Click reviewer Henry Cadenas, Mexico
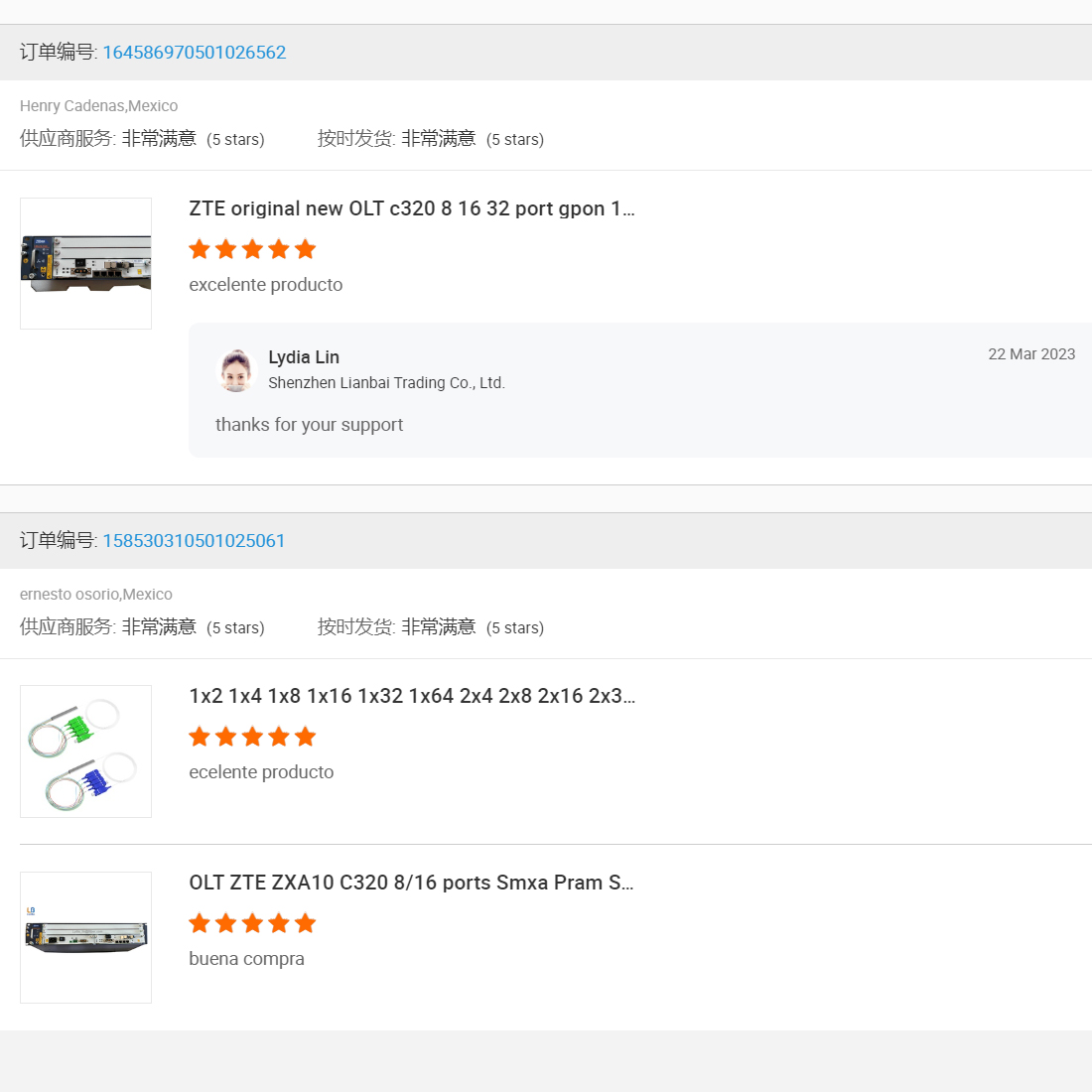1092x1092 pixels. [x=98, y=106]
